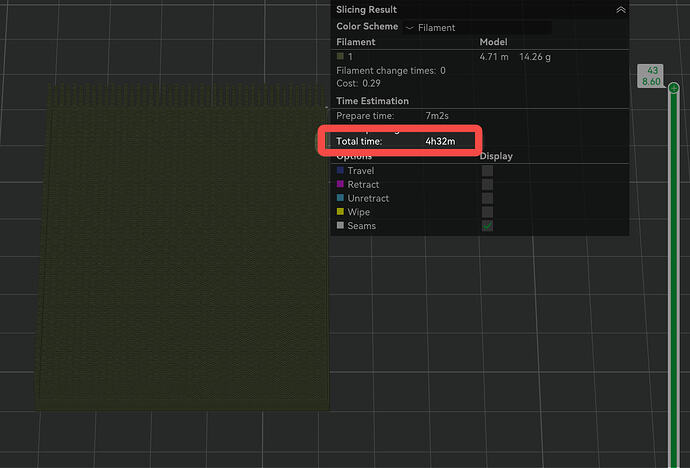Click the Total time value 4h32m
Image resolution: width=690 pixels, height=468 pixels.
pyautogui.click(x=440, y=141)
